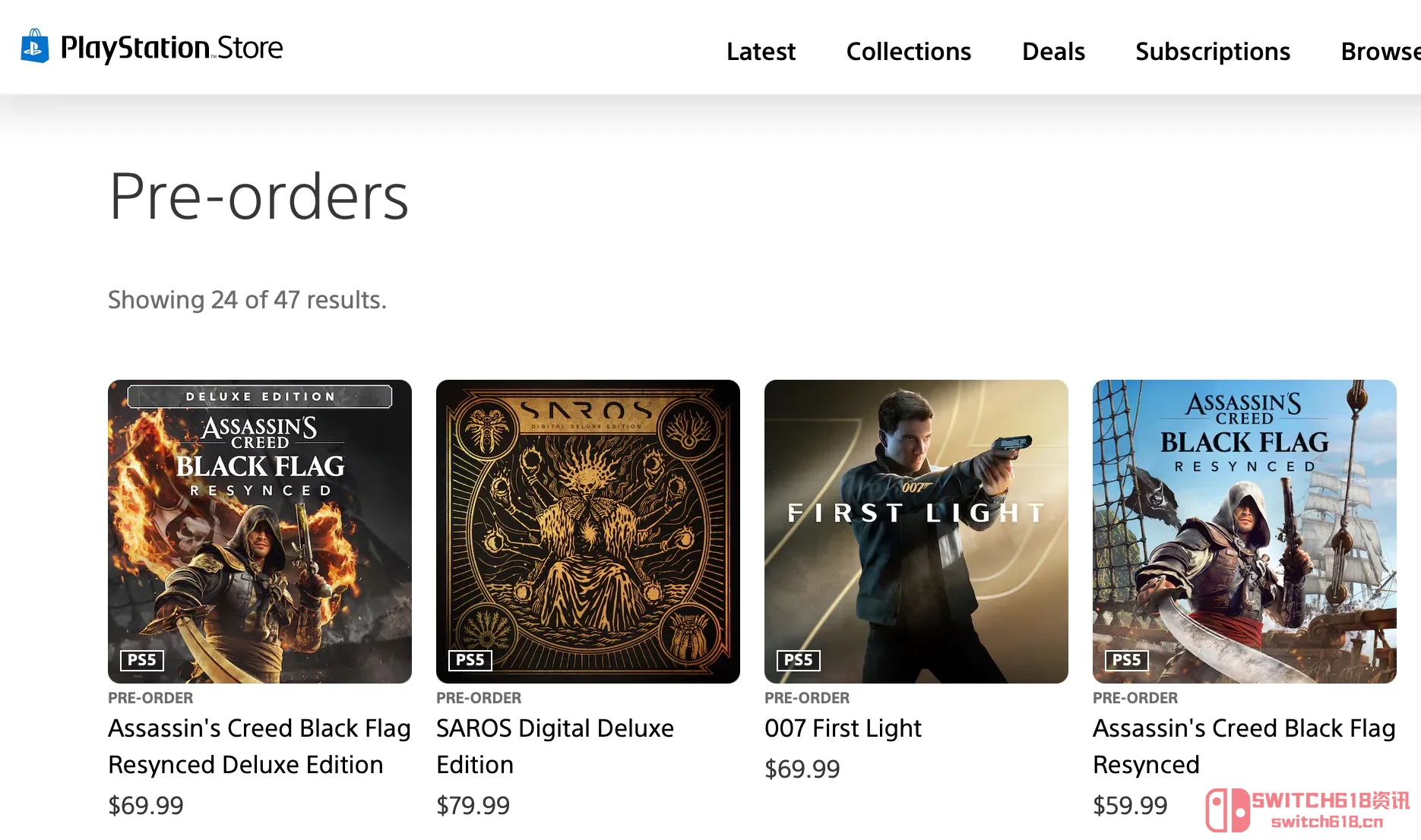
Task: Click the PS5 badge on SAROS cover
Action: pyautogui.click(x=470, y=660)
